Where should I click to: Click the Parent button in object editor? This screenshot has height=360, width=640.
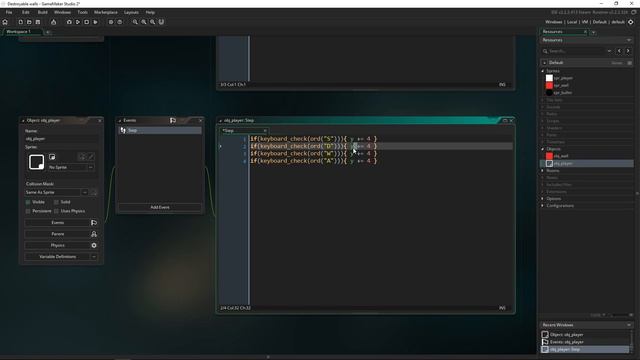click(x=58, y=234)
